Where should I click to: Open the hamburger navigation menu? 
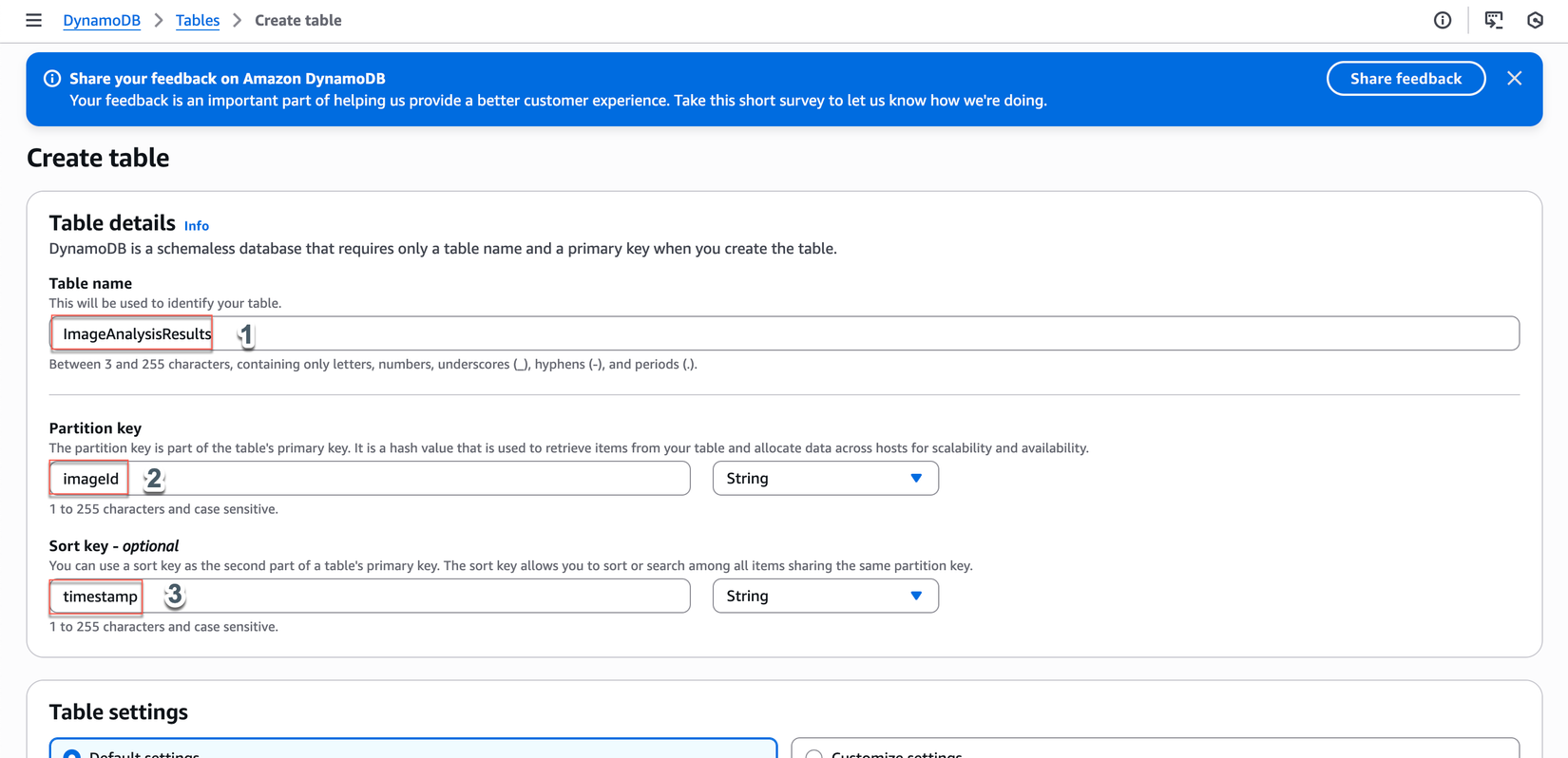[33, 20]
